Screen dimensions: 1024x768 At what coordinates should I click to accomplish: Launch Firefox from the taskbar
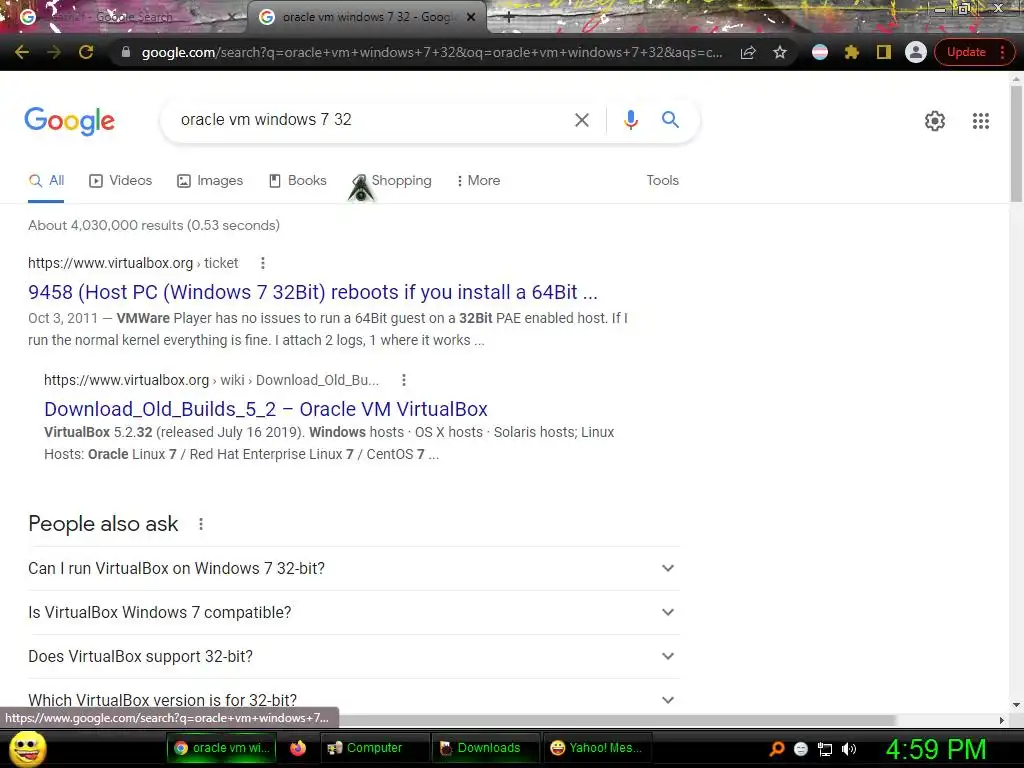(298, 748)
